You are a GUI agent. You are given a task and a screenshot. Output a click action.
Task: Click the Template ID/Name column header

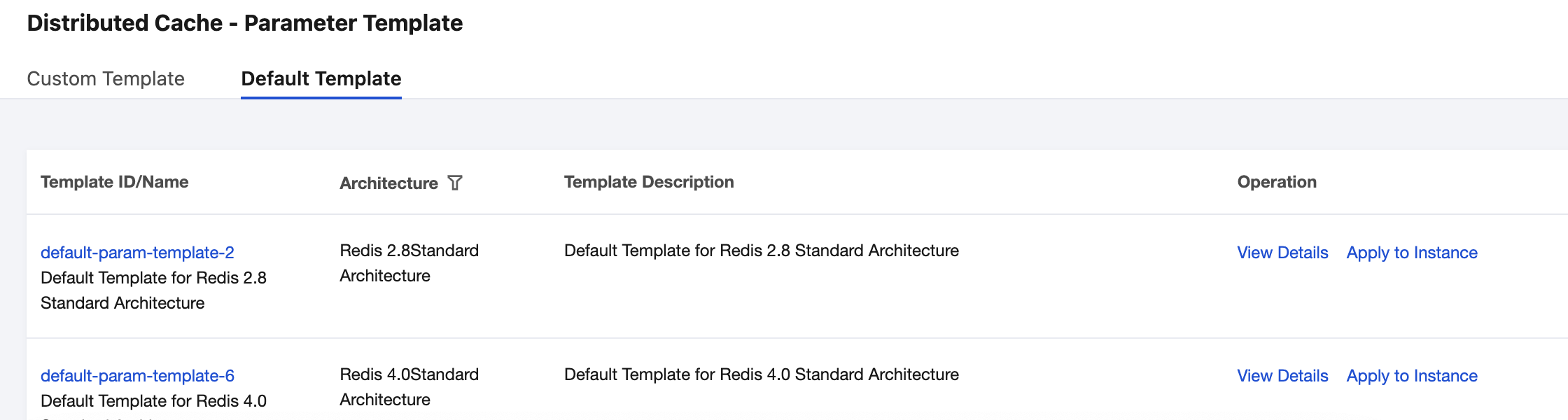click(x=115, y=182)
